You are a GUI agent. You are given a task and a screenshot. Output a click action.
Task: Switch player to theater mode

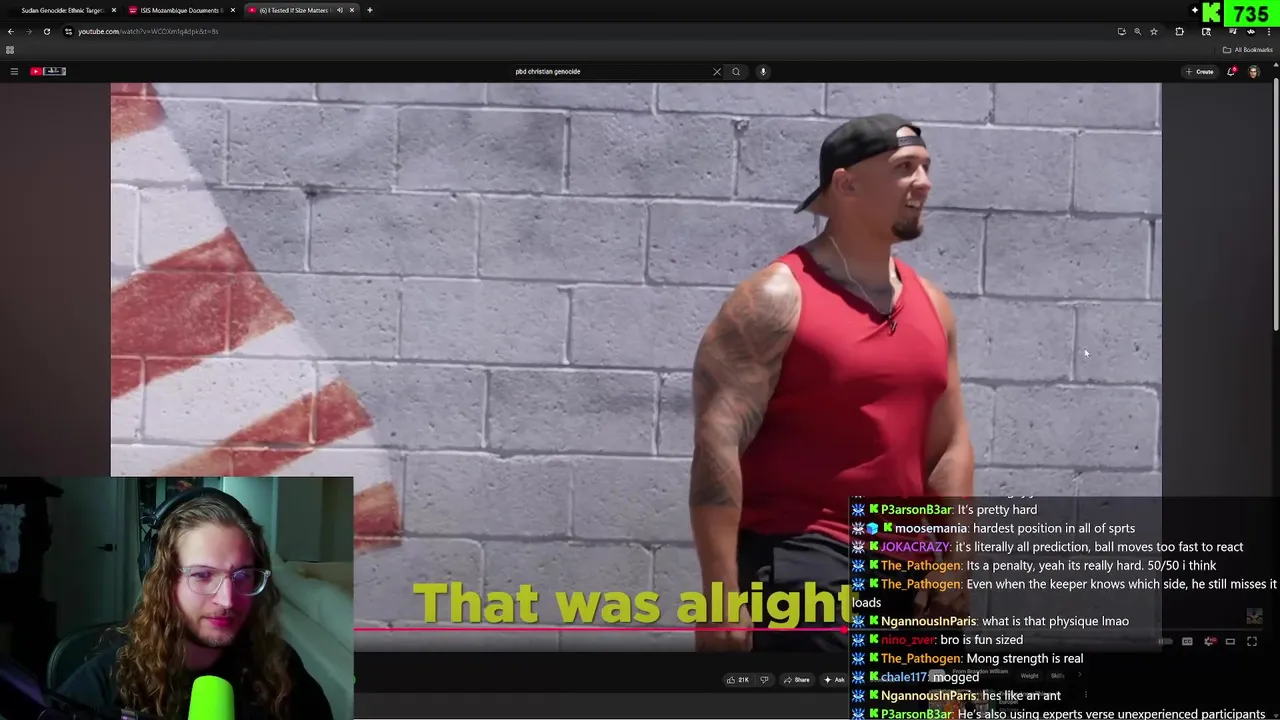click(x=1230, y=642)
